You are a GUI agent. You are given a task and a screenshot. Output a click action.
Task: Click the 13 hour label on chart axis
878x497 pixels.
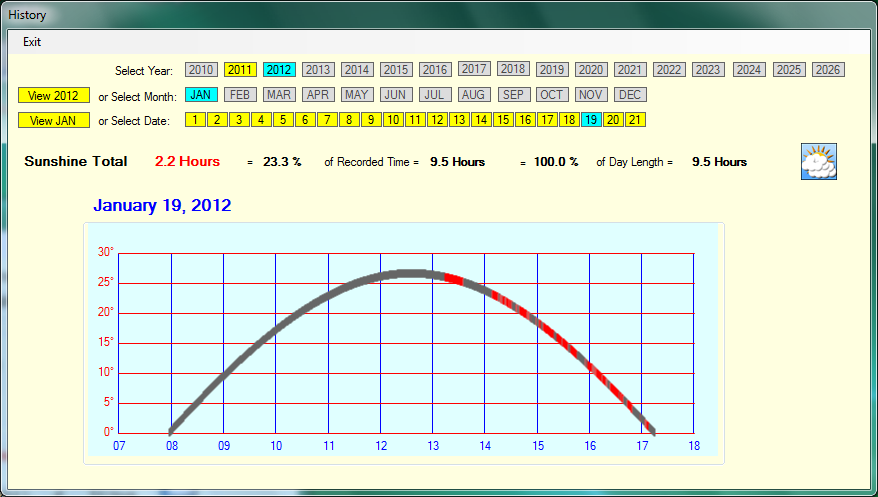tap(433, 446)
